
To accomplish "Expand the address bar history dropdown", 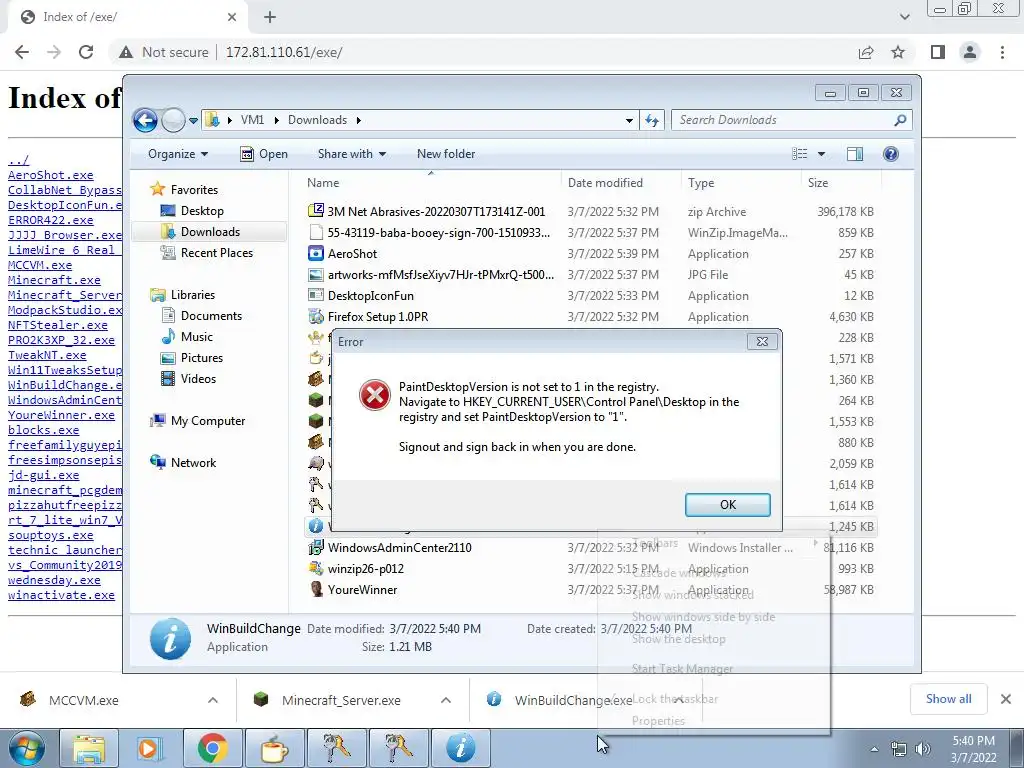I will point(629,120).
